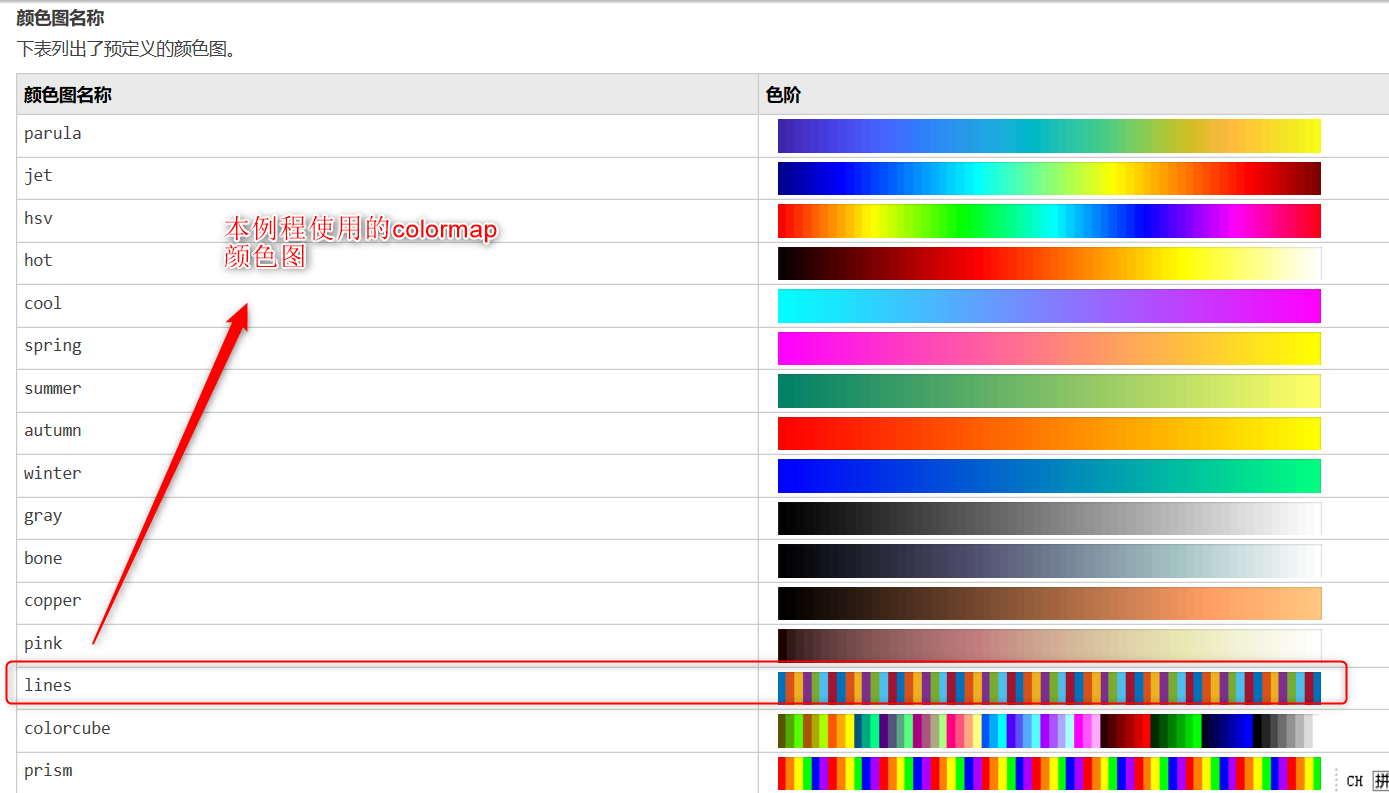Click the bone color scale bar
This screenshot has height=793, width=1389.
pos(1049,561)
